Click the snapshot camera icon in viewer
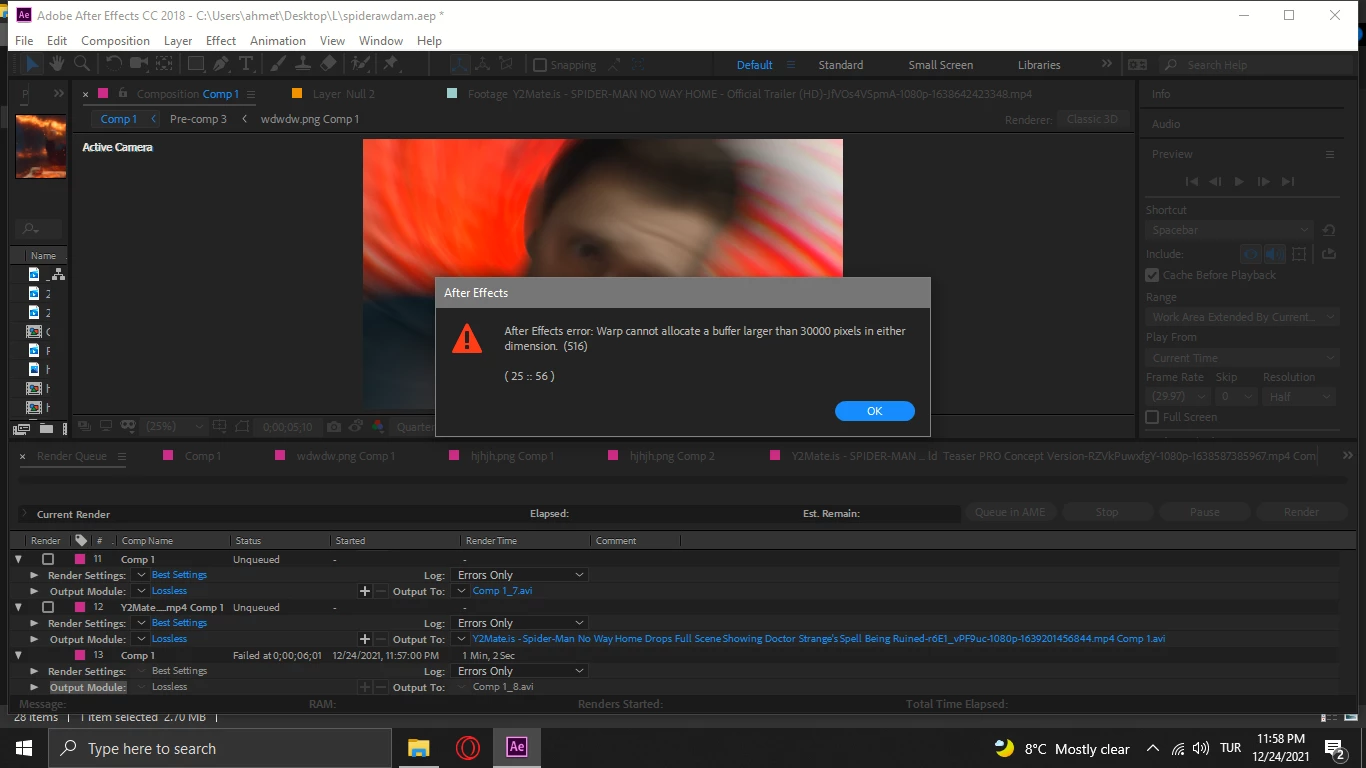 tap(334, 426)
